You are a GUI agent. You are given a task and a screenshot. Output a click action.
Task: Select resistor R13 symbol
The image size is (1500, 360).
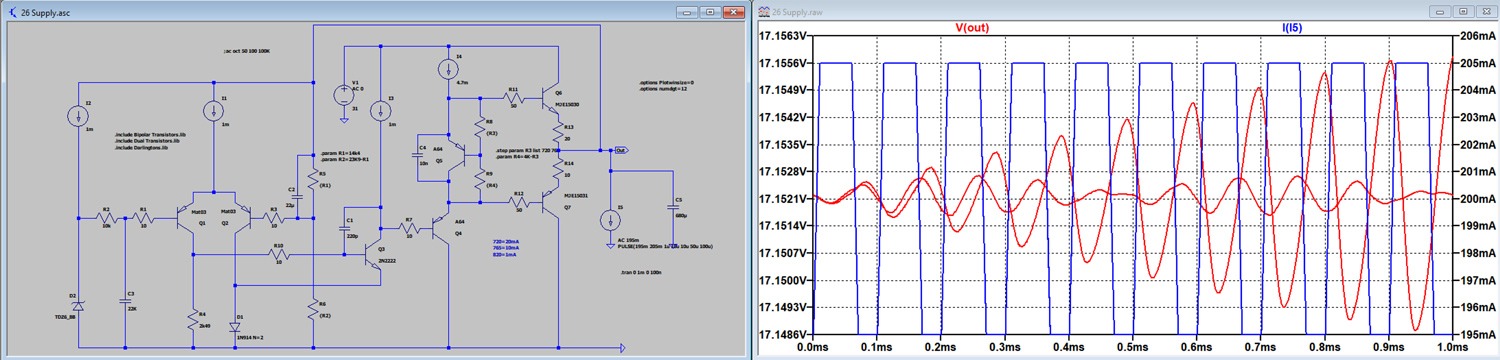click(x=558, y=133)
